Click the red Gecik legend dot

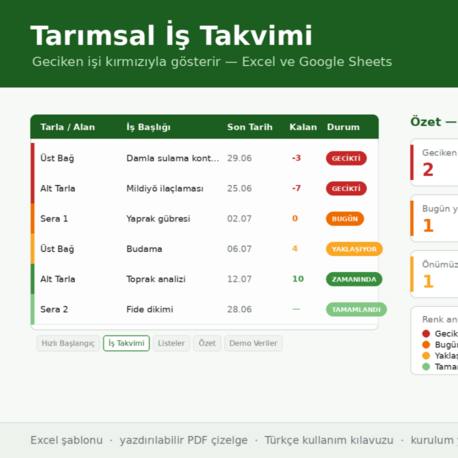(426, 334)
